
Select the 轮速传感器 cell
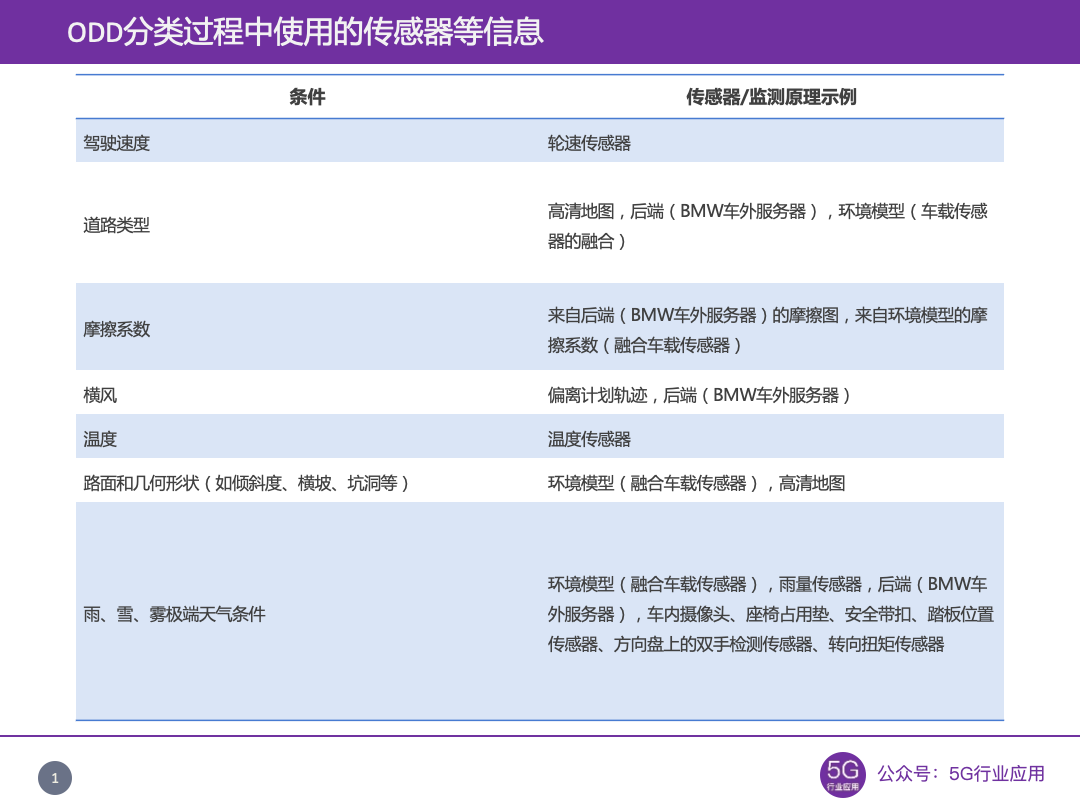[771, 143]
